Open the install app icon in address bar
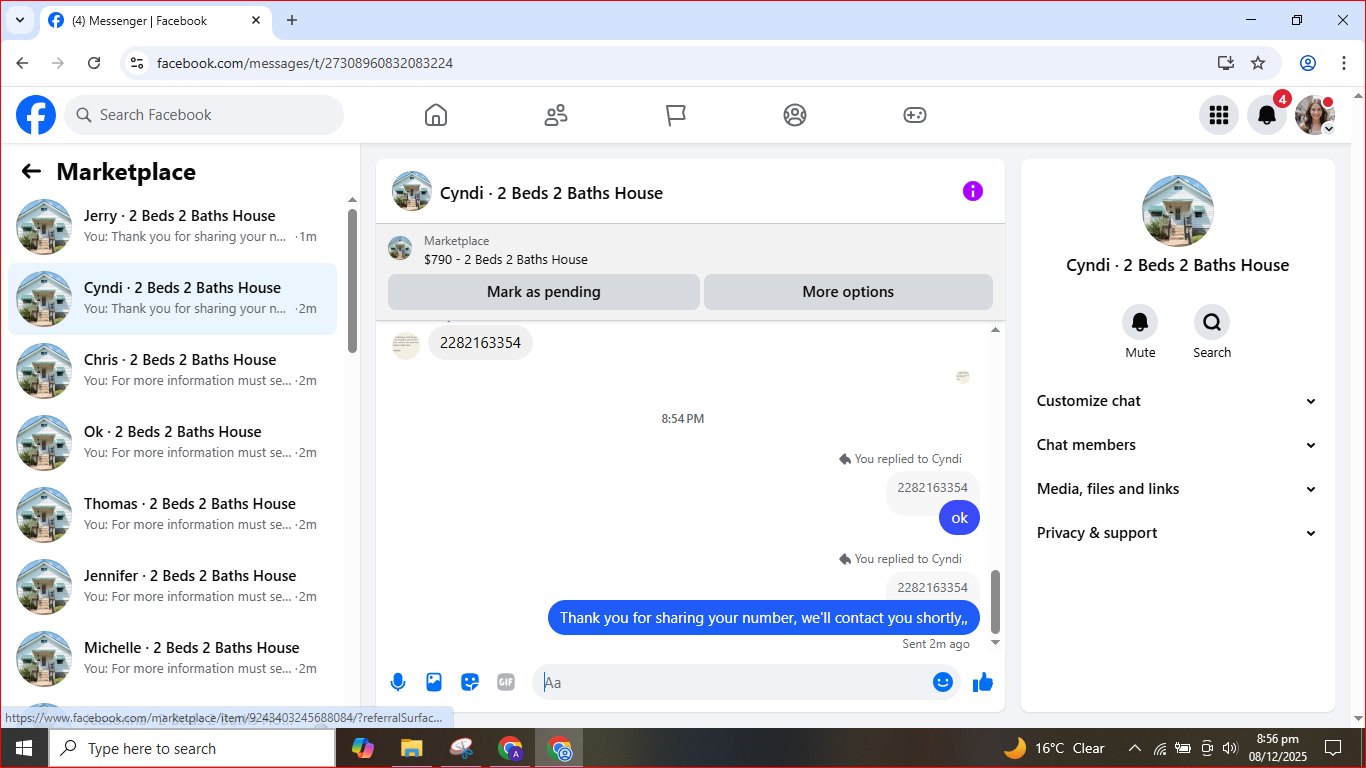Image resolution: width=1366 pixels, height=768 pixels. tap(1226, 63)
